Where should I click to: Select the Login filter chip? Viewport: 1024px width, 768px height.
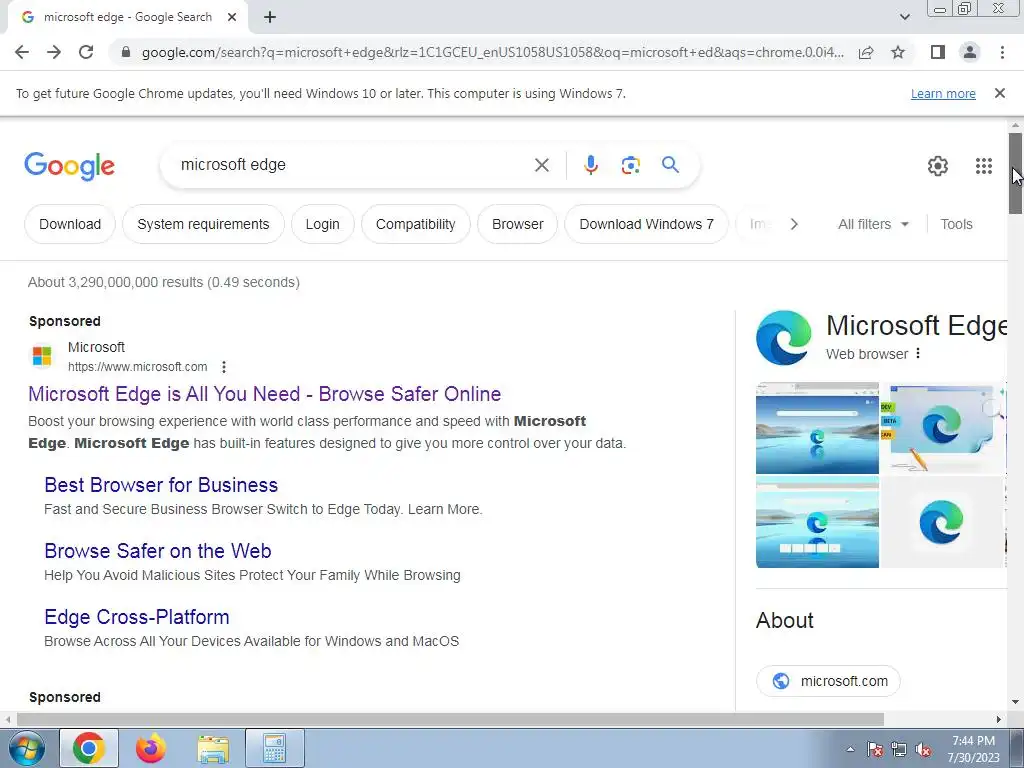coord(323,224)
